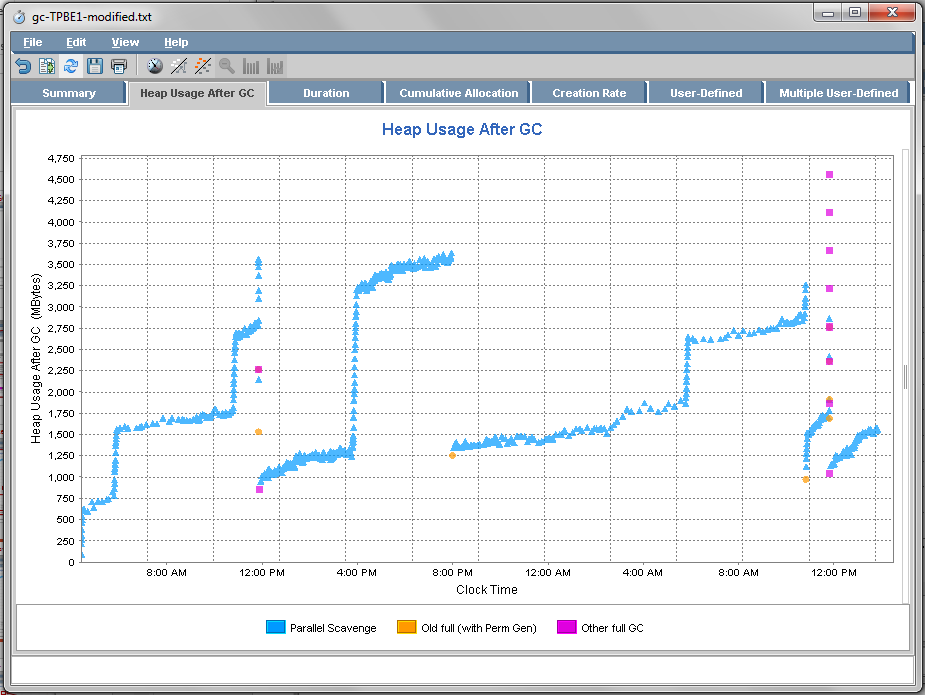
Task: Click the clock time-mode icon
Action: coord(155,66)
